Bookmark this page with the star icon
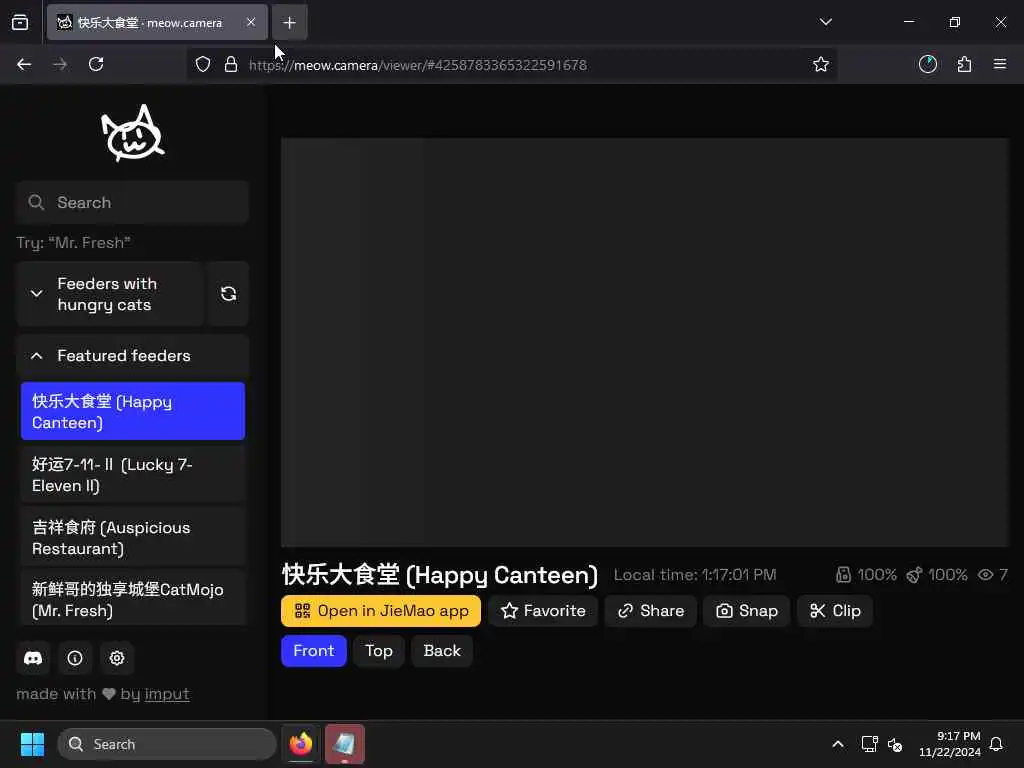Image resolution: width=1024 pixels, height=768 pixels. [821, 65]
